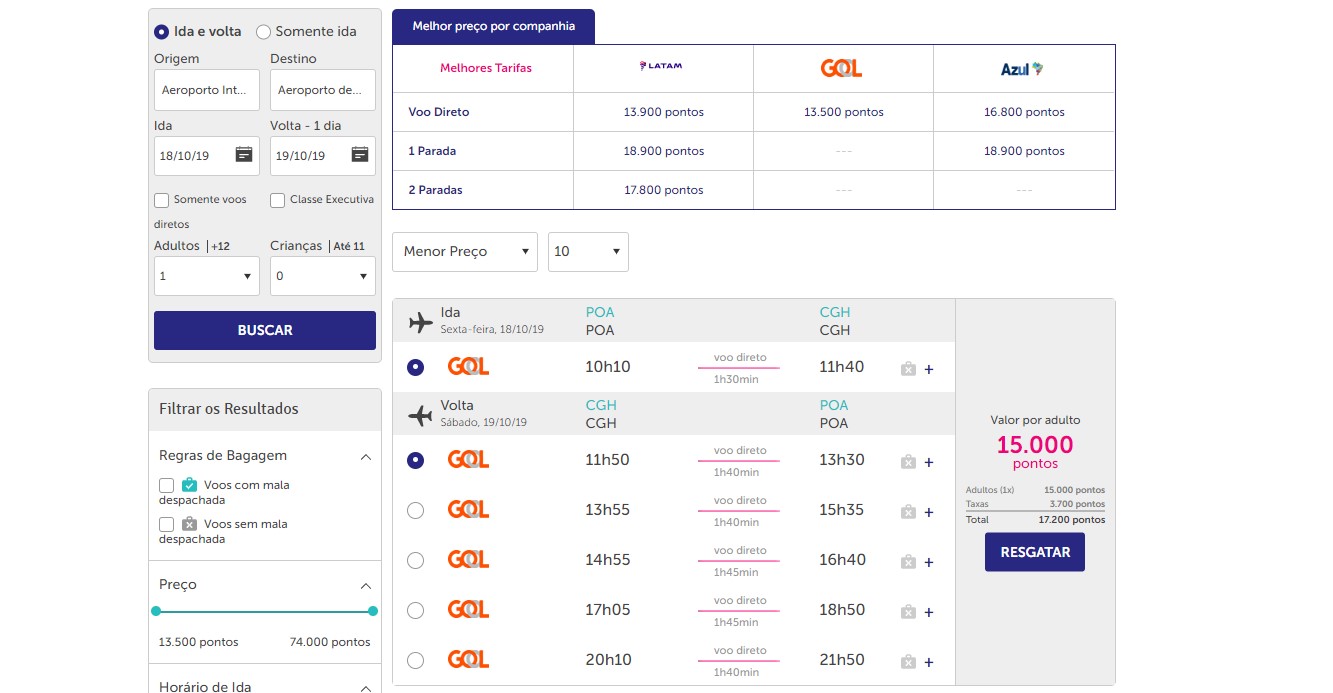Viewport: 1333px width, 693px height.
Task: Open the Menor Preço sort dropdown
Action: [465, 252]
